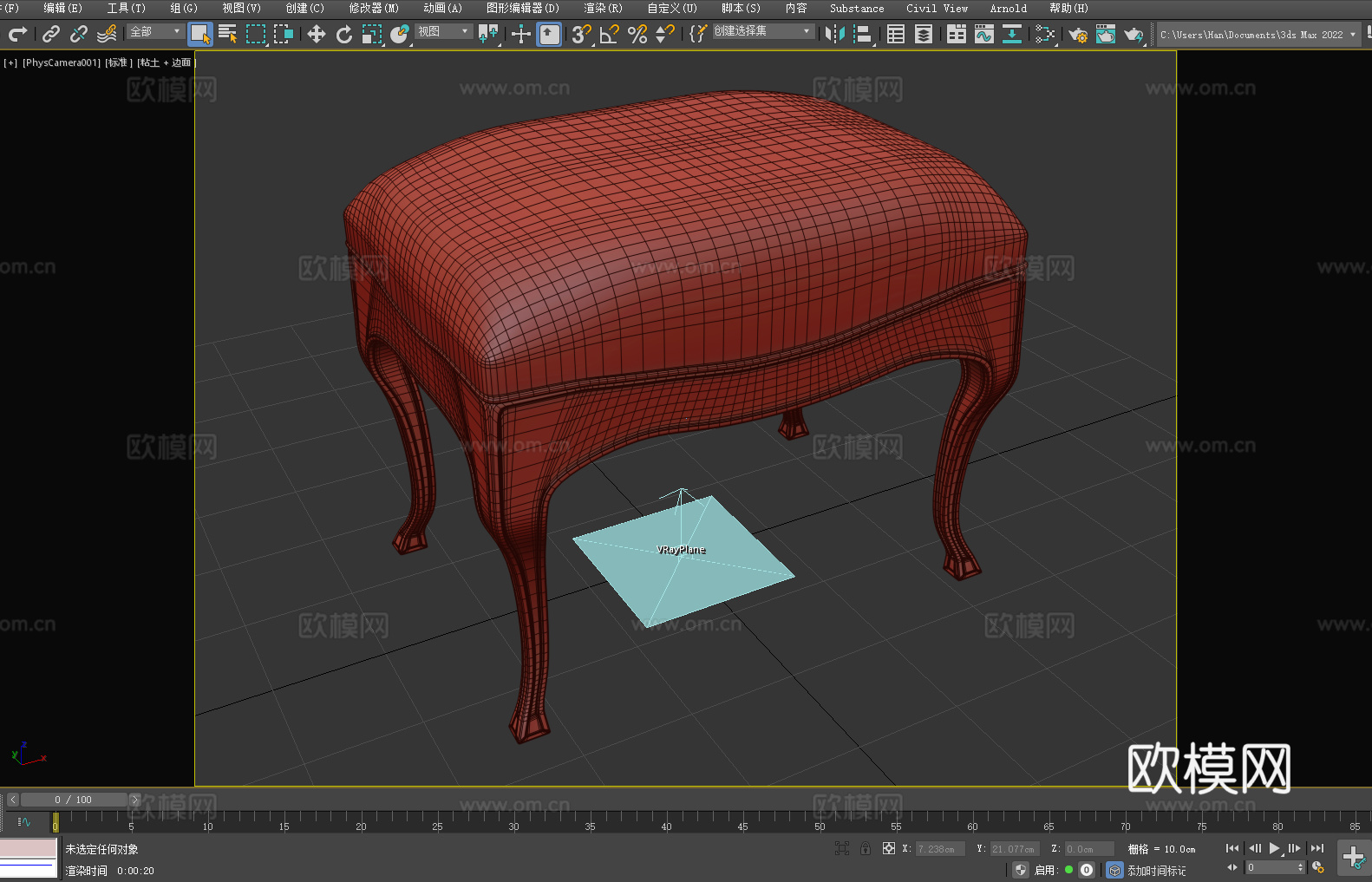Open the 图形编辑器(D) menu
Image resolution: width=1372 pixels, height=882 pixels.
523,8
